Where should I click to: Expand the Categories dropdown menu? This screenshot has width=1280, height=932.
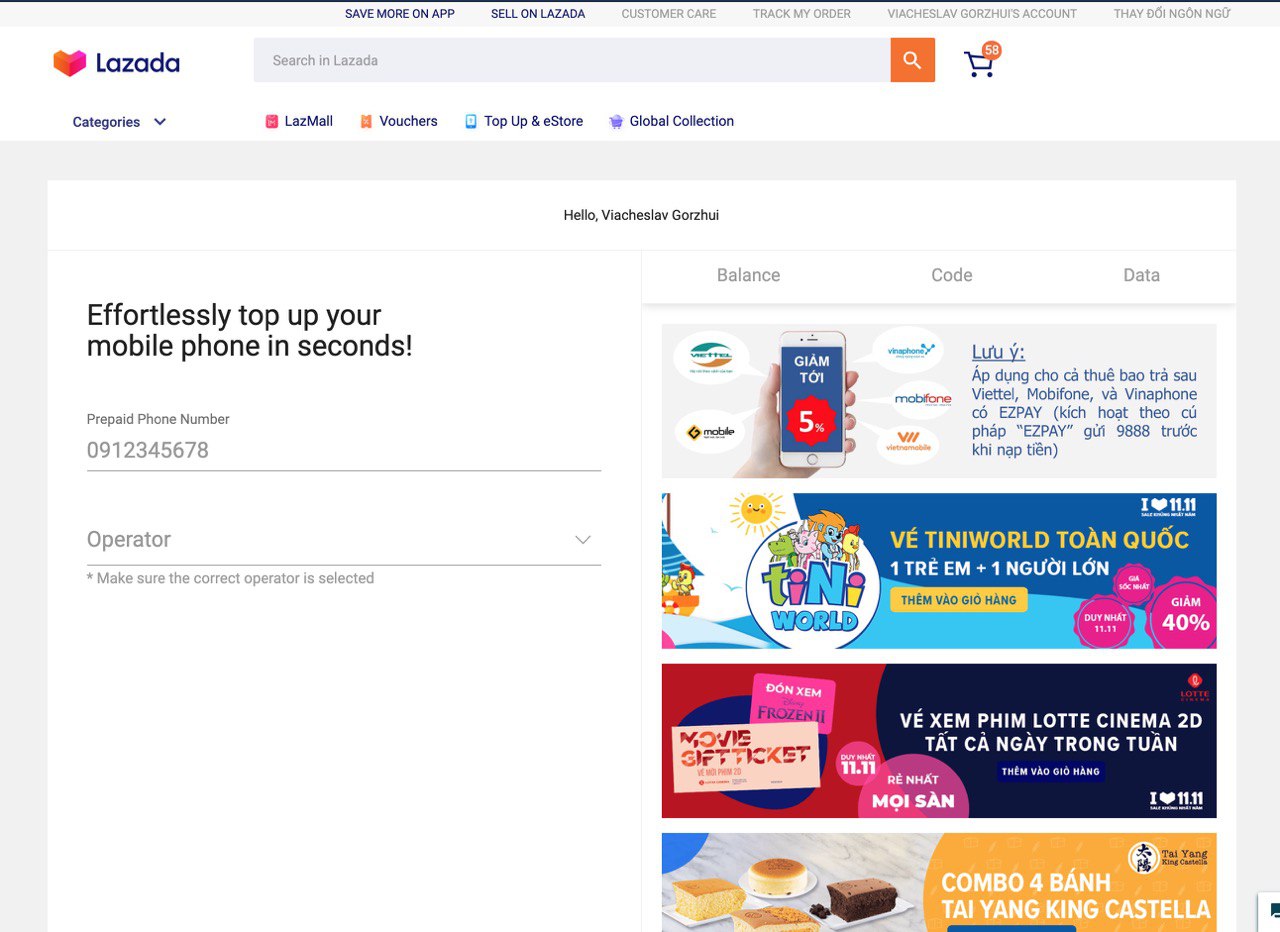pos(119,122)
